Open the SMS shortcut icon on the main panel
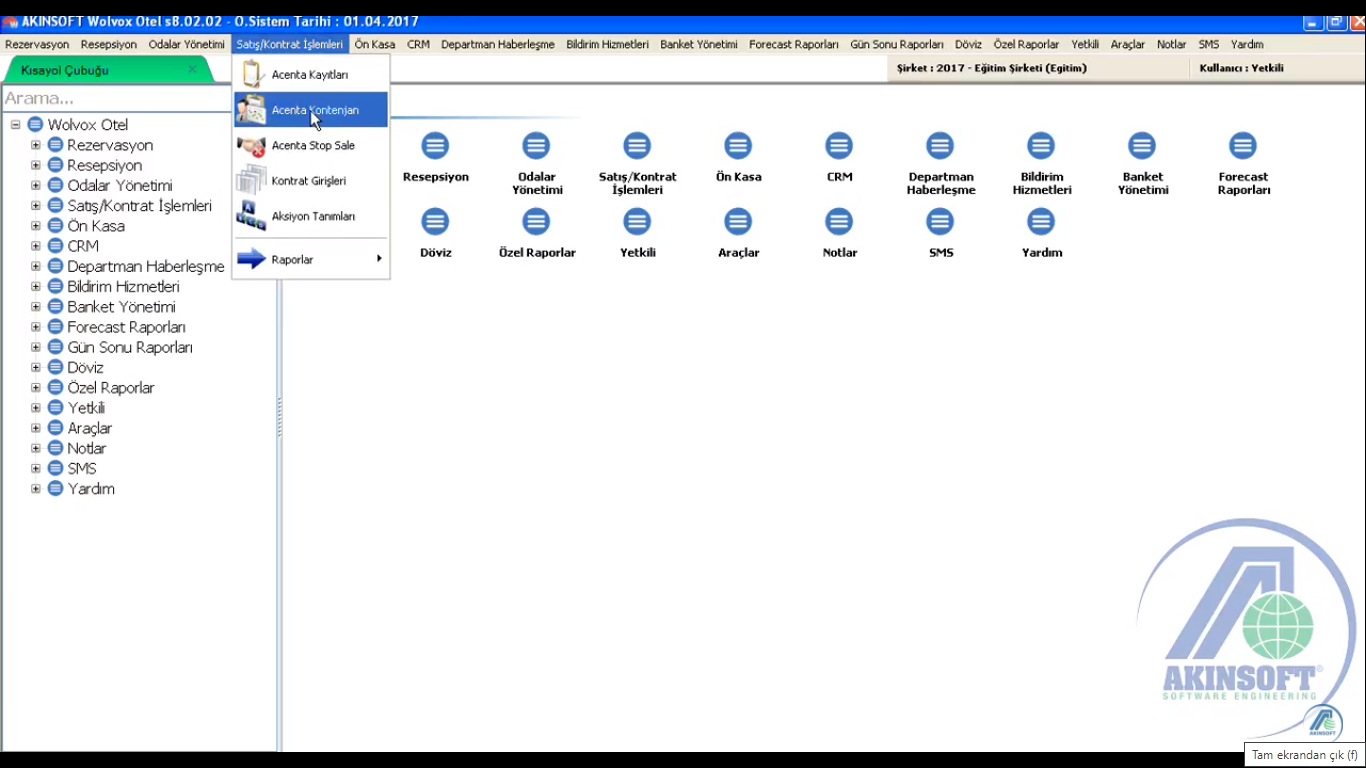 point(940,222)
